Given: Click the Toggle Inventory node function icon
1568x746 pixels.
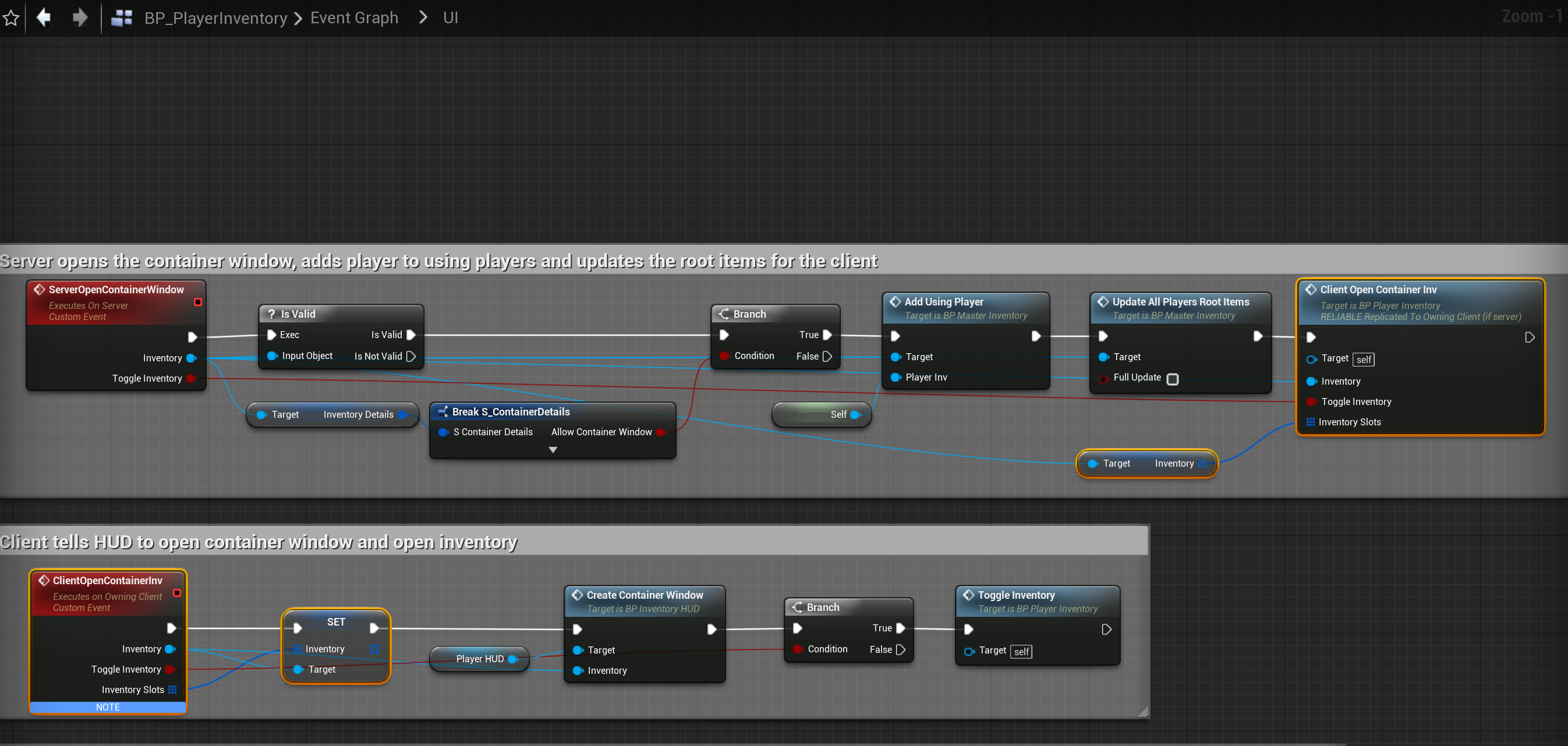Looking at the screenshot, I should pos(968,595).
